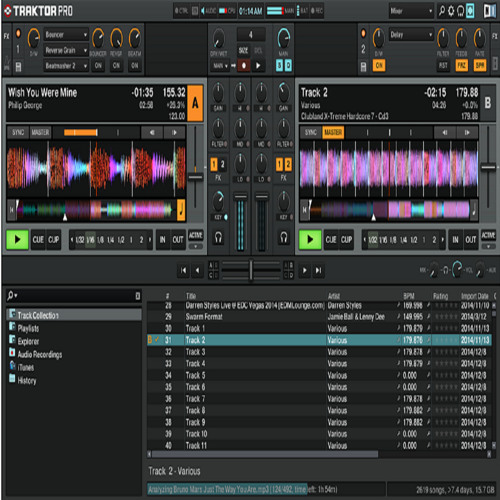Click the crossfader slider handle
The image size is (500, 500).
point(251,270)
